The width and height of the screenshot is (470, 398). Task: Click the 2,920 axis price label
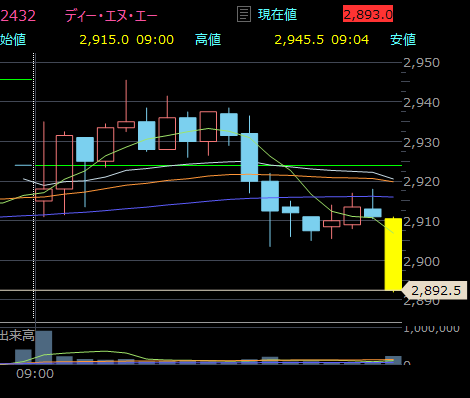pos(422,182)
